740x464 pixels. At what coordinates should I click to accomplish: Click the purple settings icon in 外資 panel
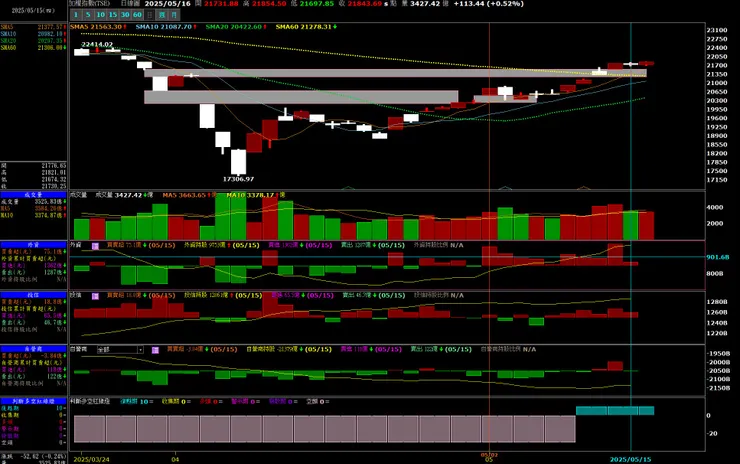tap(95, 246)
